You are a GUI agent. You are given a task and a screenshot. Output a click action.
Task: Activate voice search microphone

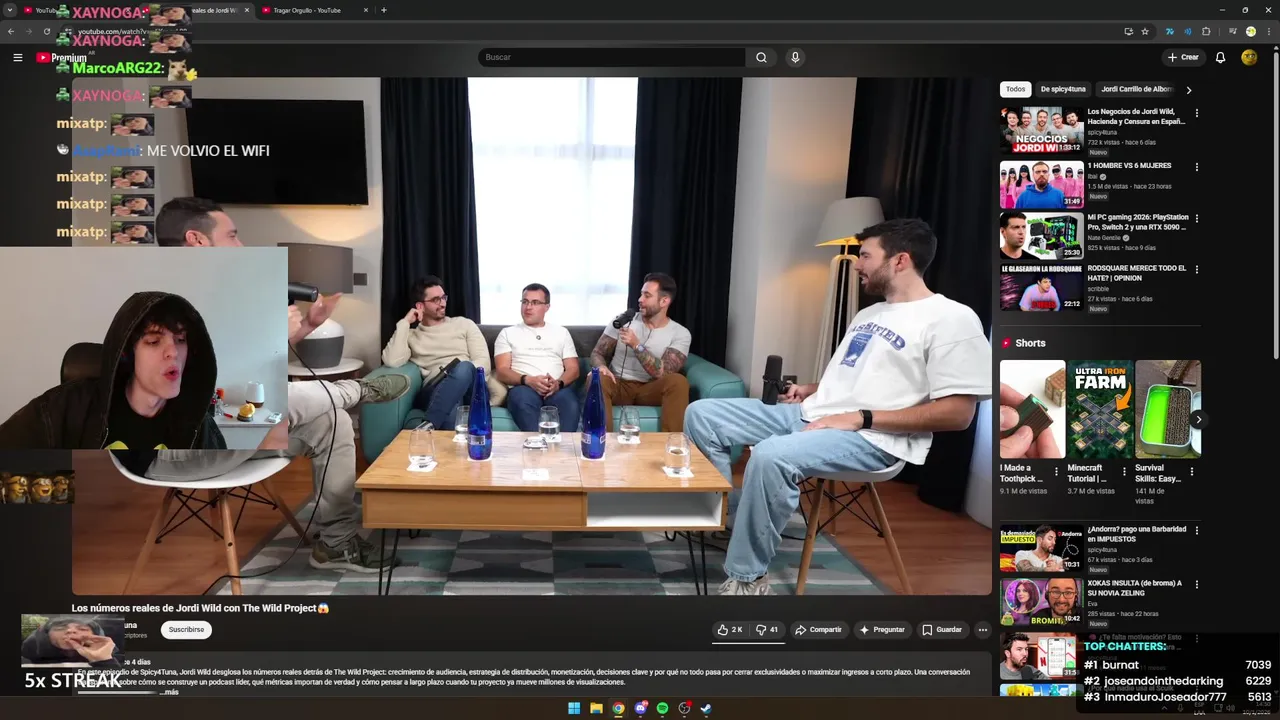(795, 57)
